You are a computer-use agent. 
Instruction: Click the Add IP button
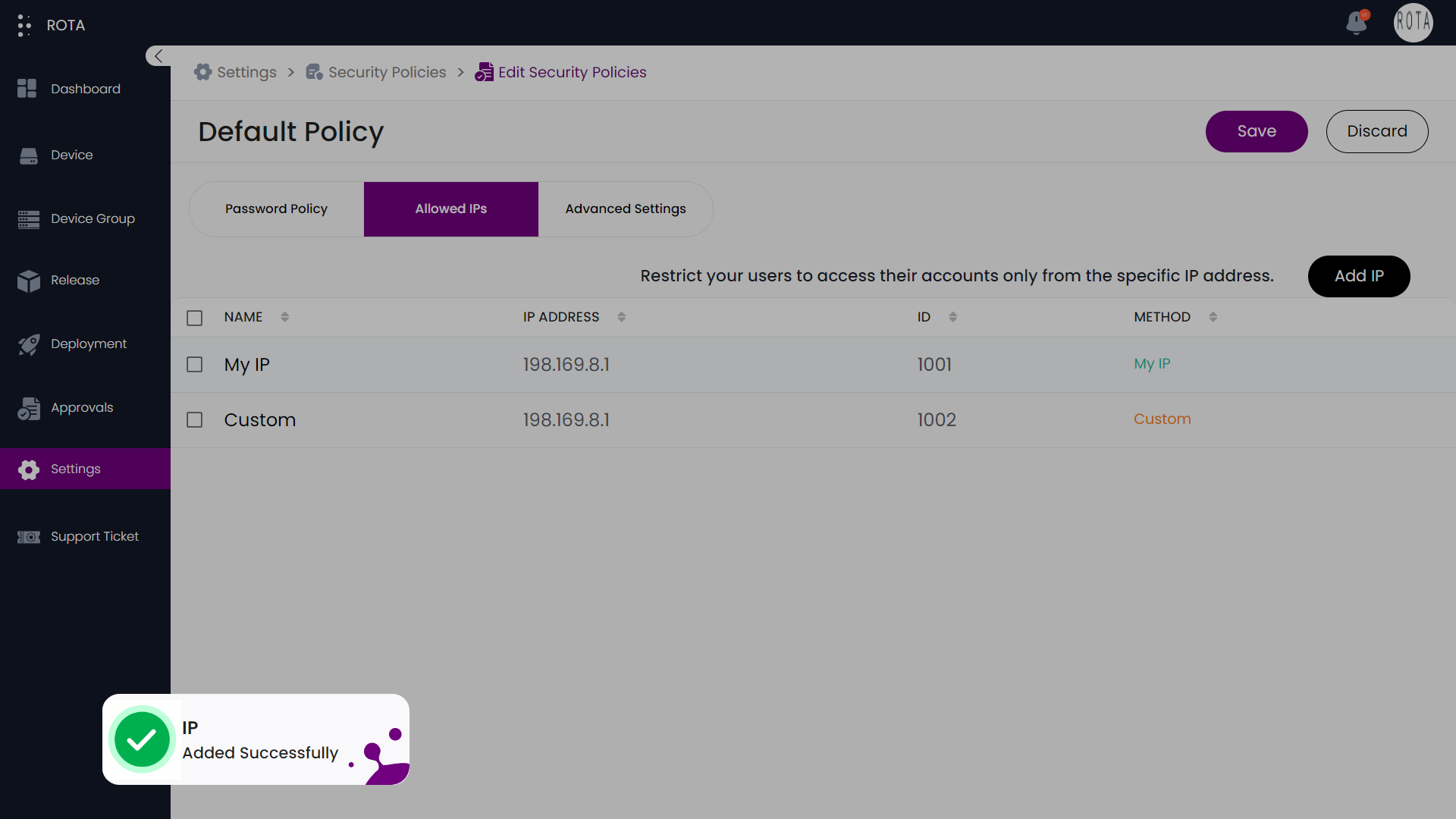coord(1358,276)
